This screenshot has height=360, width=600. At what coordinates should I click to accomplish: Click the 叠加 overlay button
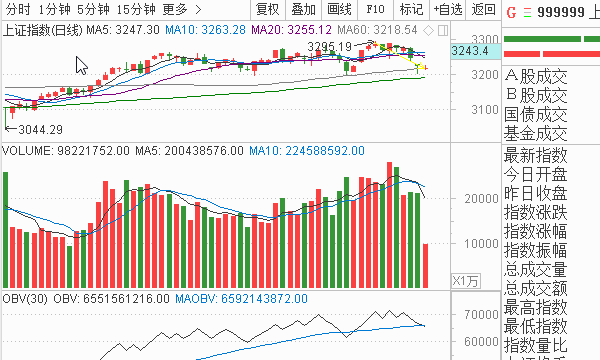point(303,9)
